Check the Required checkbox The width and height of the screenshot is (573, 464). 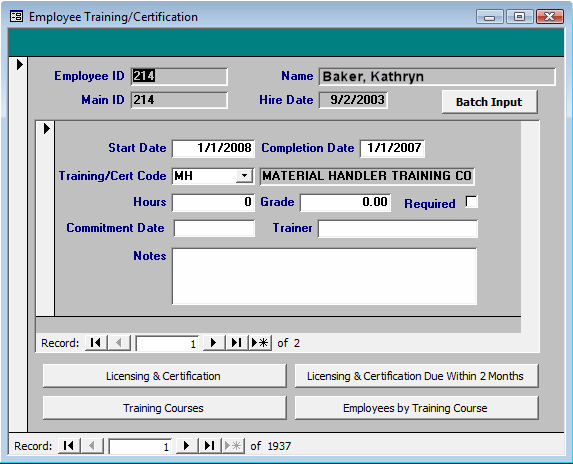(471, 202)
